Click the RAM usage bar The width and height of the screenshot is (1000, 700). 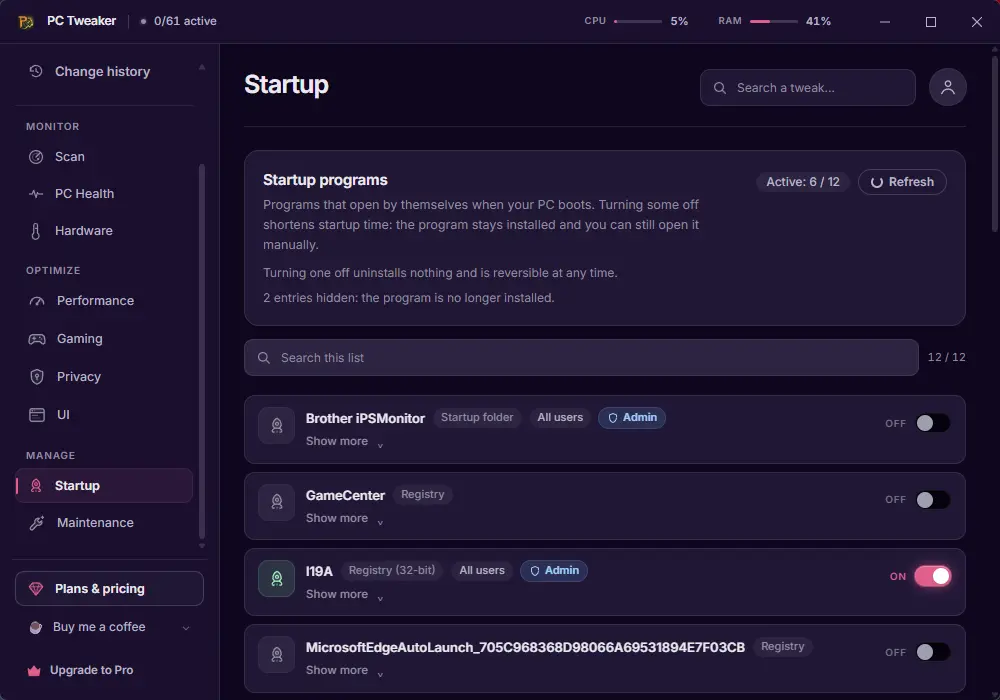pyautogui.click(x=774, y=22)
